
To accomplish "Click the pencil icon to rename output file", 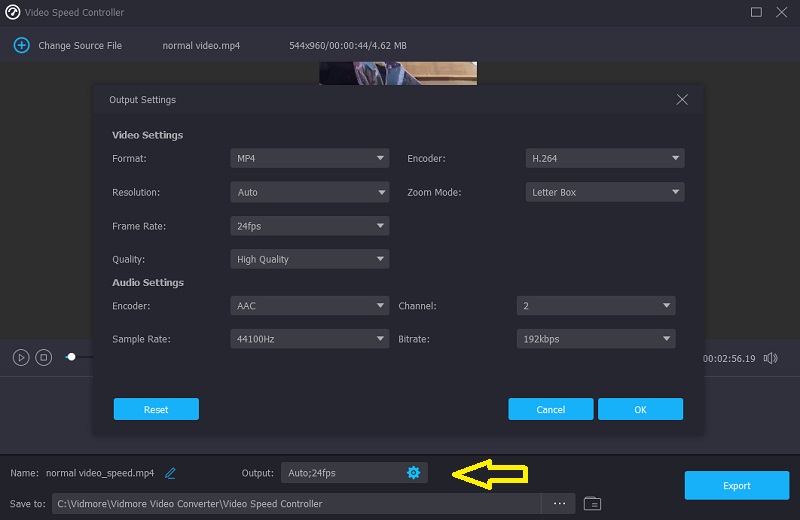I will (x=170, y=473).
